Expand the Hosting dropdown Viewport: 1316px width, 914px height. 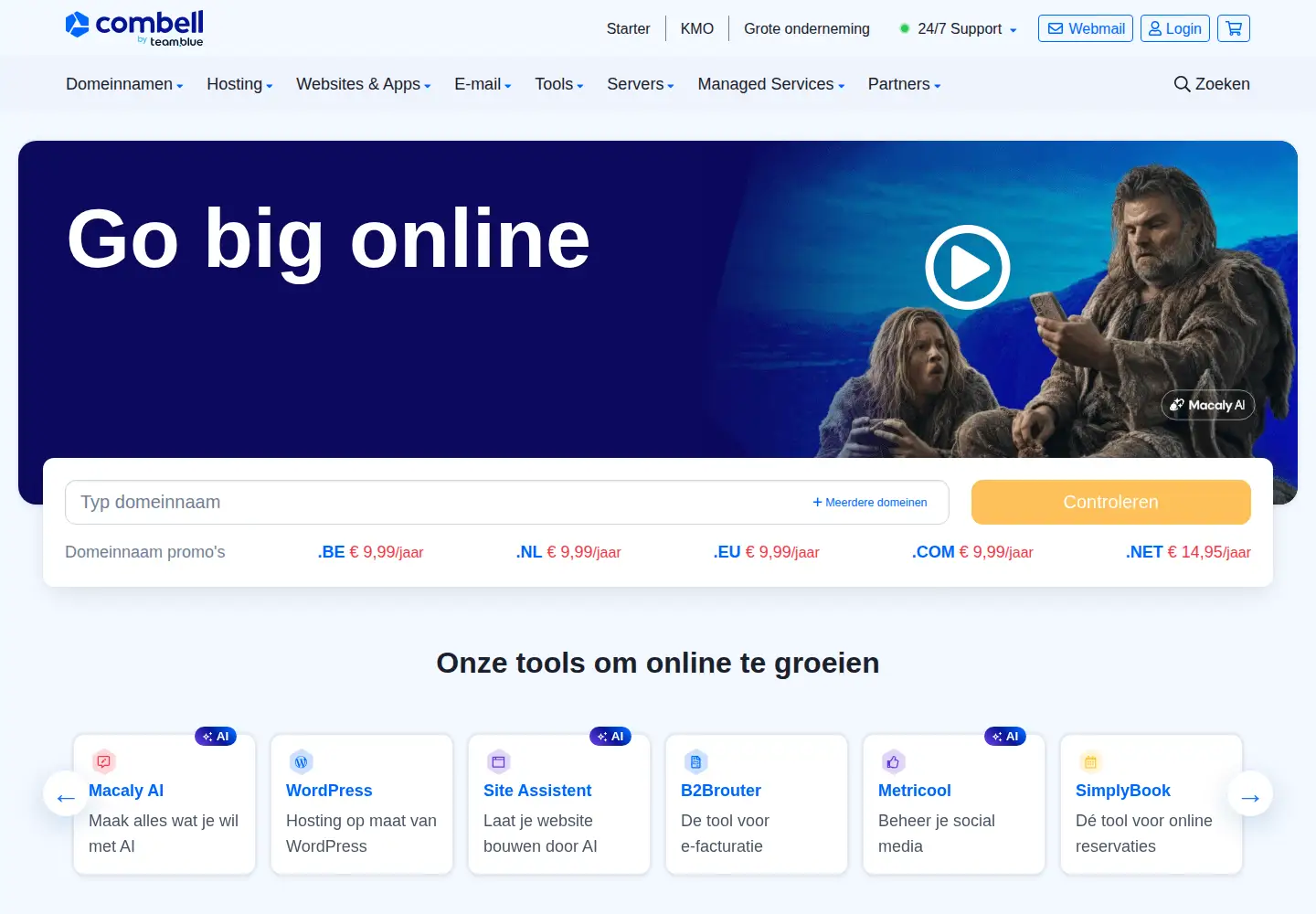coord(239,84)
